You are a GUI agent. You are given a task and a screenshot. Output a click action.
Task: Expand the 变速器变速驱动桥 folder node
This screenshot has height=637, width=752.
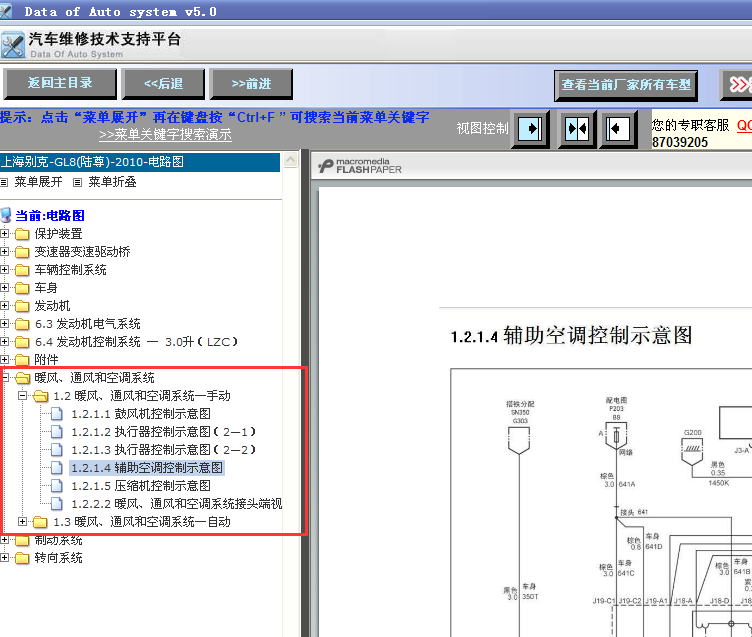click(4, 252)
